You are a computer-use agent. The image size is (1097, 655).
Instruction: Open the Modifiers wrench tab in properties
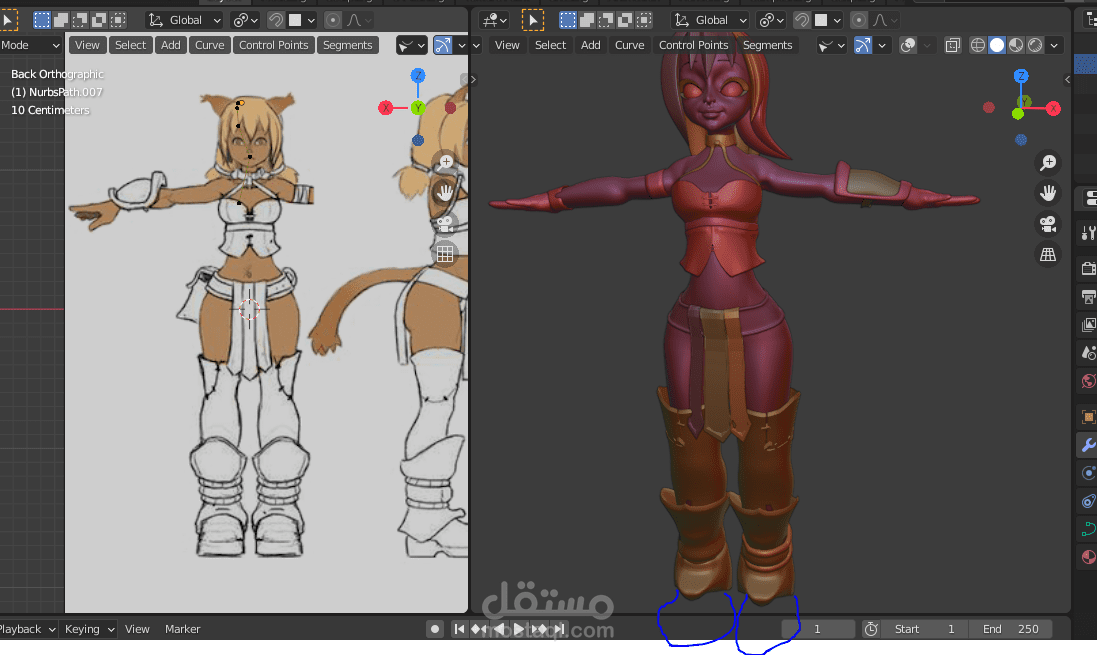(1088, 445)
